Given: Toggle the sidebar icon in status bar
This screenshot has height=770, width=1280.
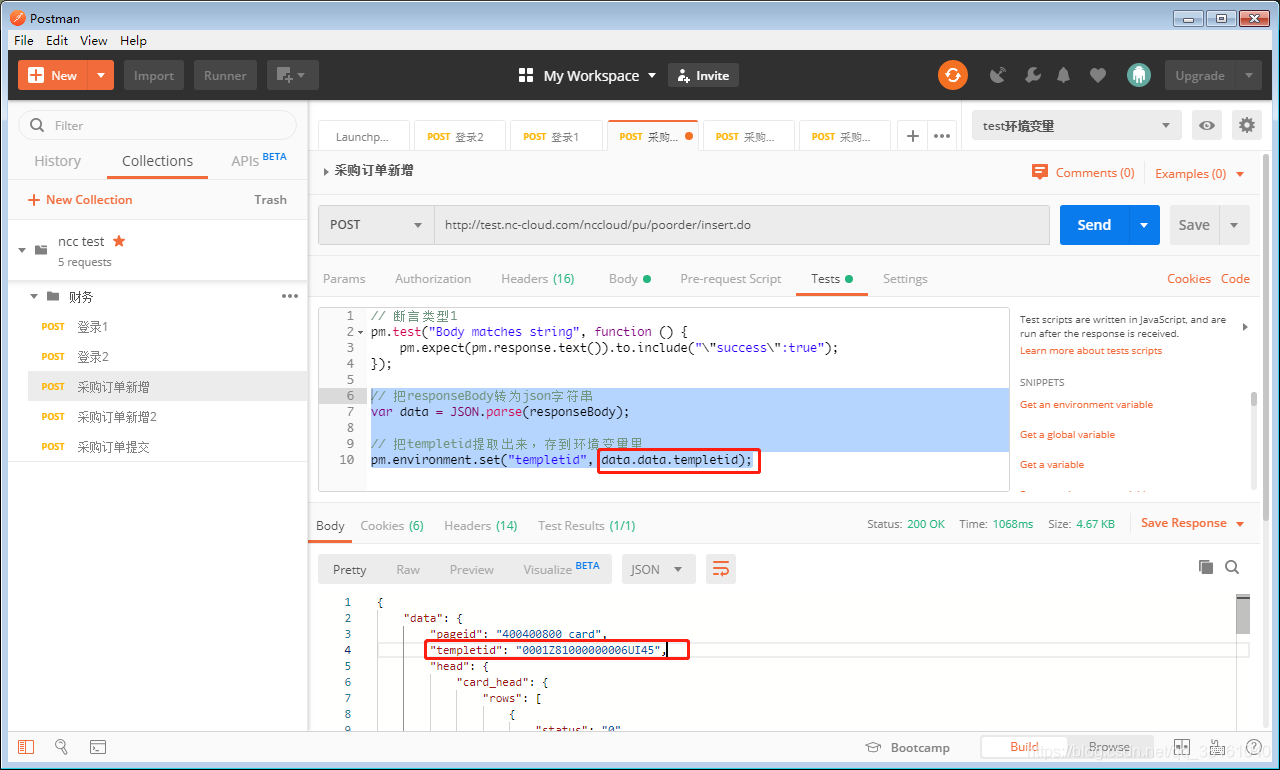Looking at the screenshot, I should (26, 747).
